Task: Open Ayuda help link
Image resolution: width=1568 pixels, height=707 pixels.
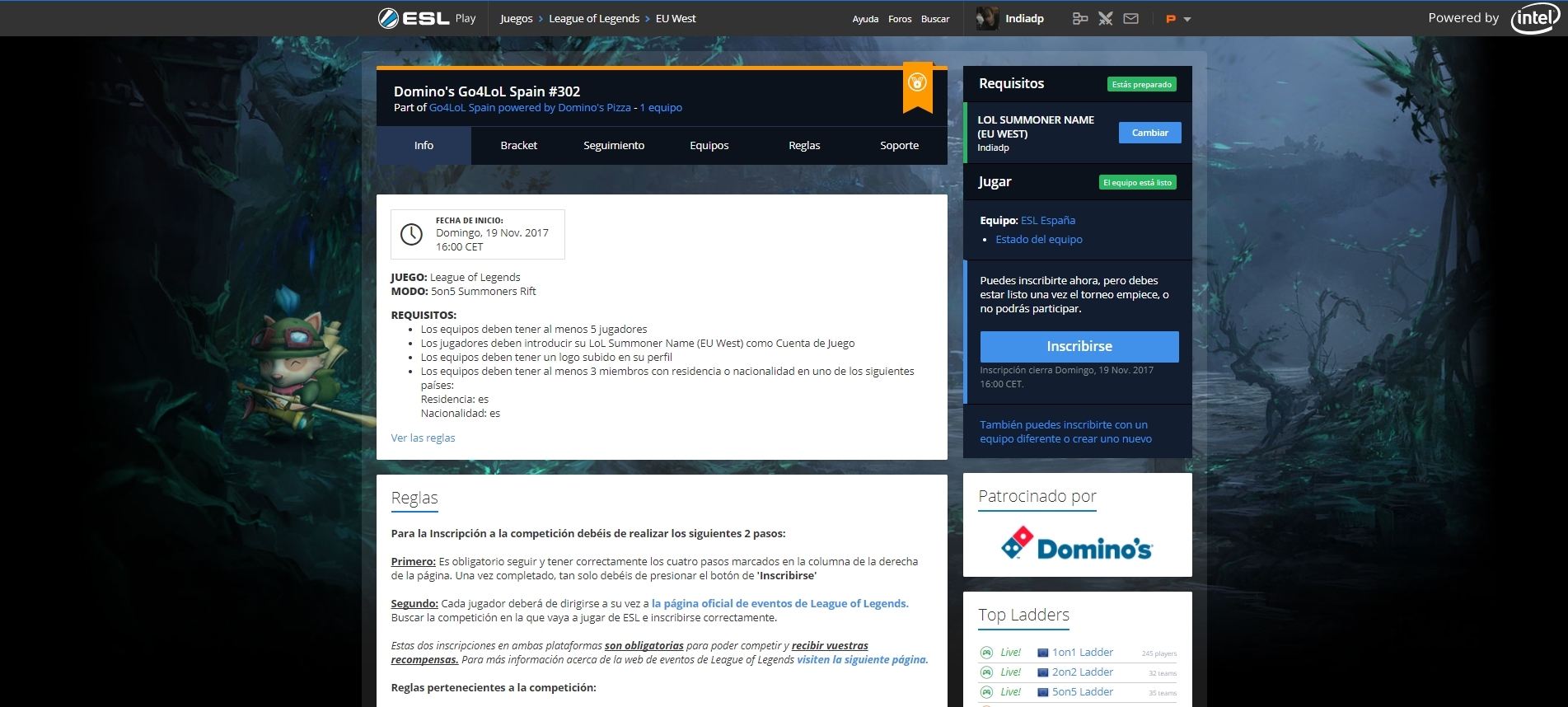Action: pyautogui.click(x=865, y=19)
